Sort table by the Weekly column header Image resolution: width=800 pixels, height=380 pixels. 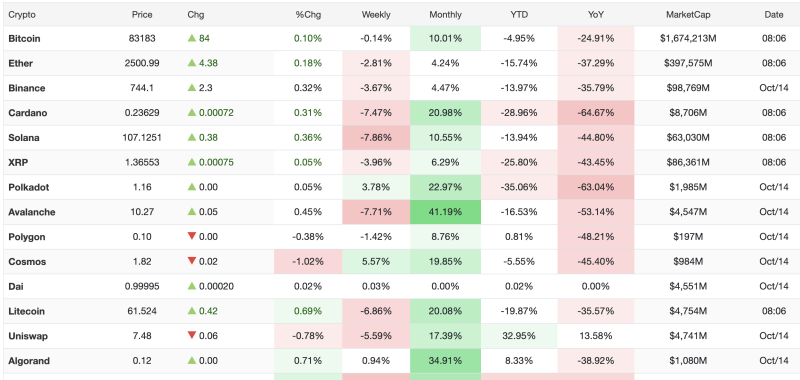click(x=376, y=15)
